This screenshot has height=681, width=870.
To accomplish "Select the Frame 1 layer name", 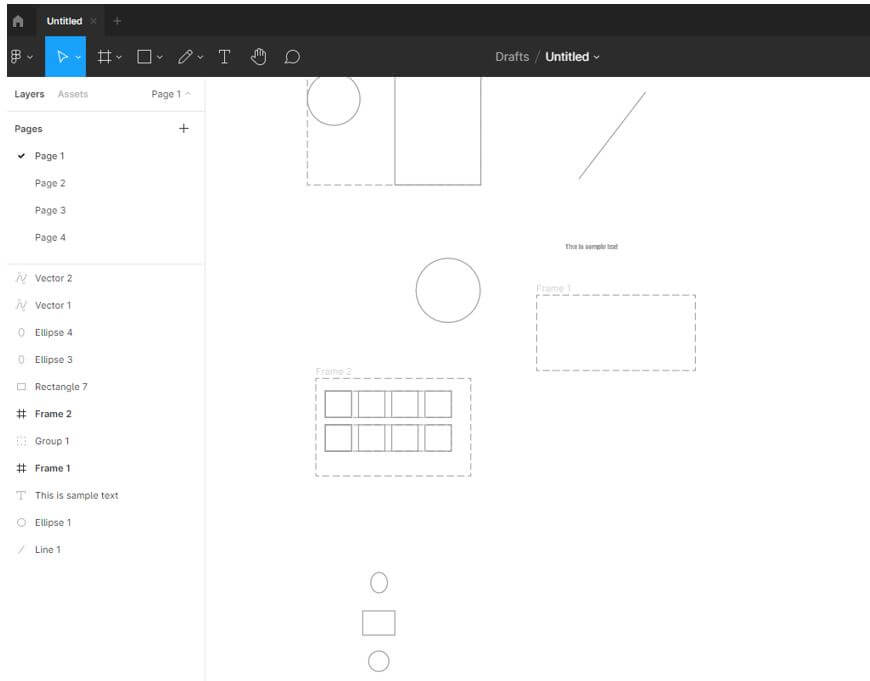I will click(53, 468).
